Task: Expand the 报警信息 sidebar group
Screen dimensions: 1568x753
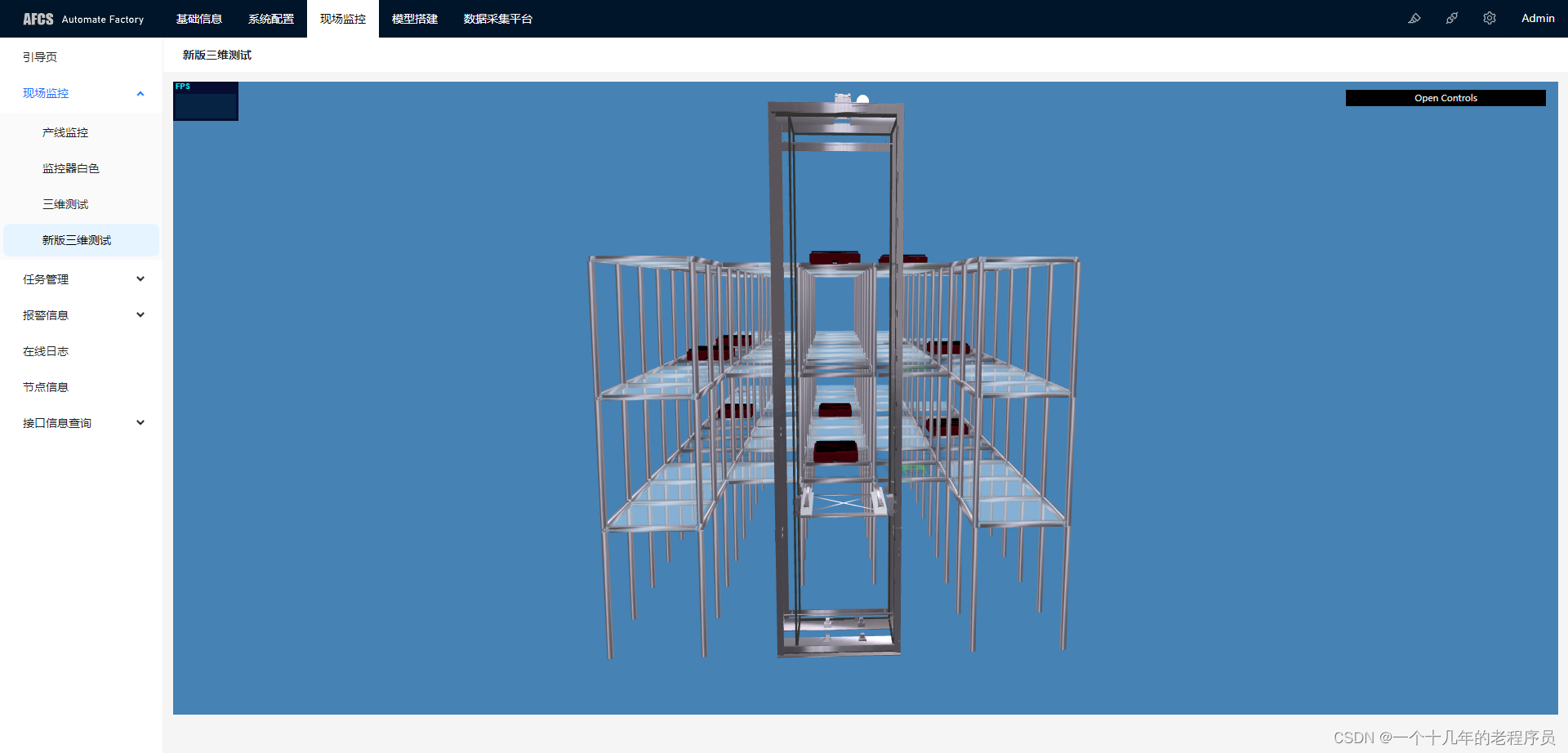Action: (x=81, y=315)
